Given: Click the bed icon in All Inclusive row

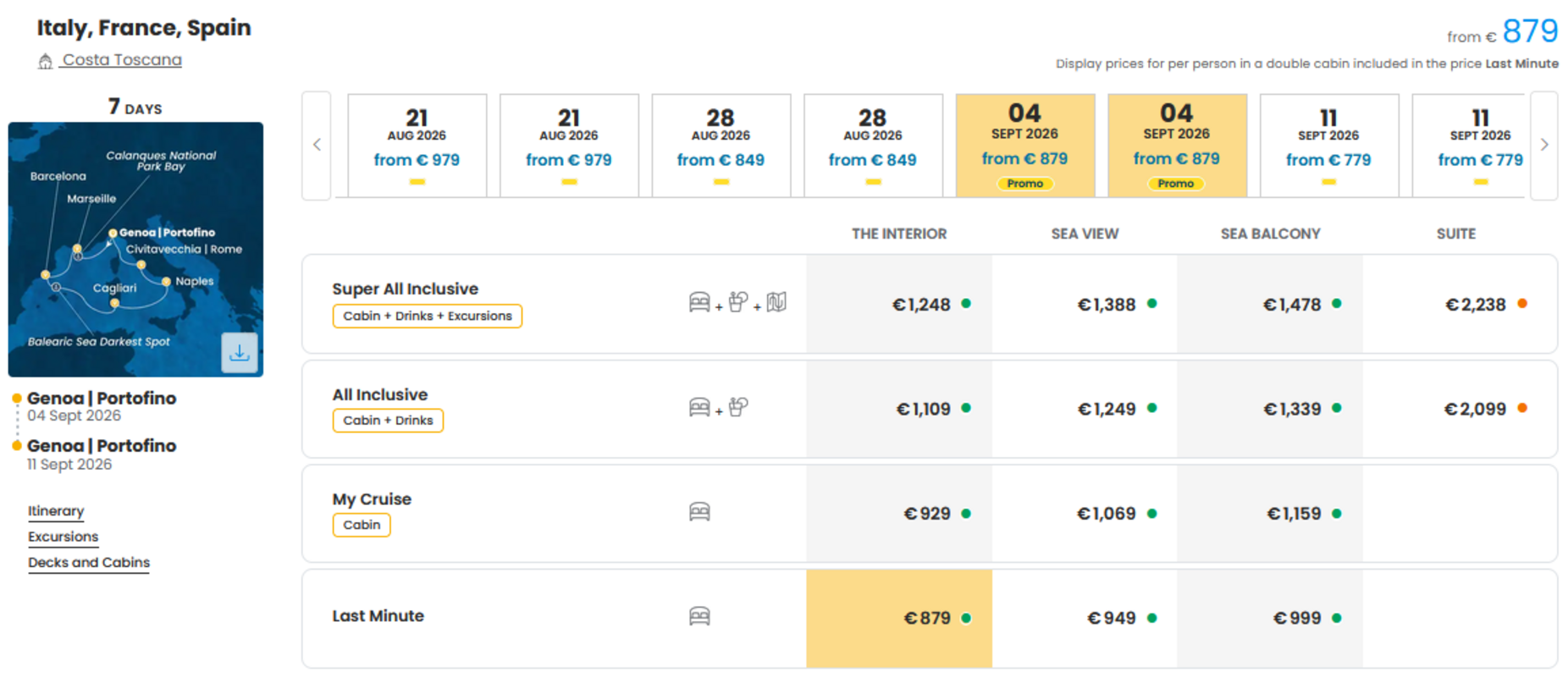Looking at the screenshot, I should (699, 407).
